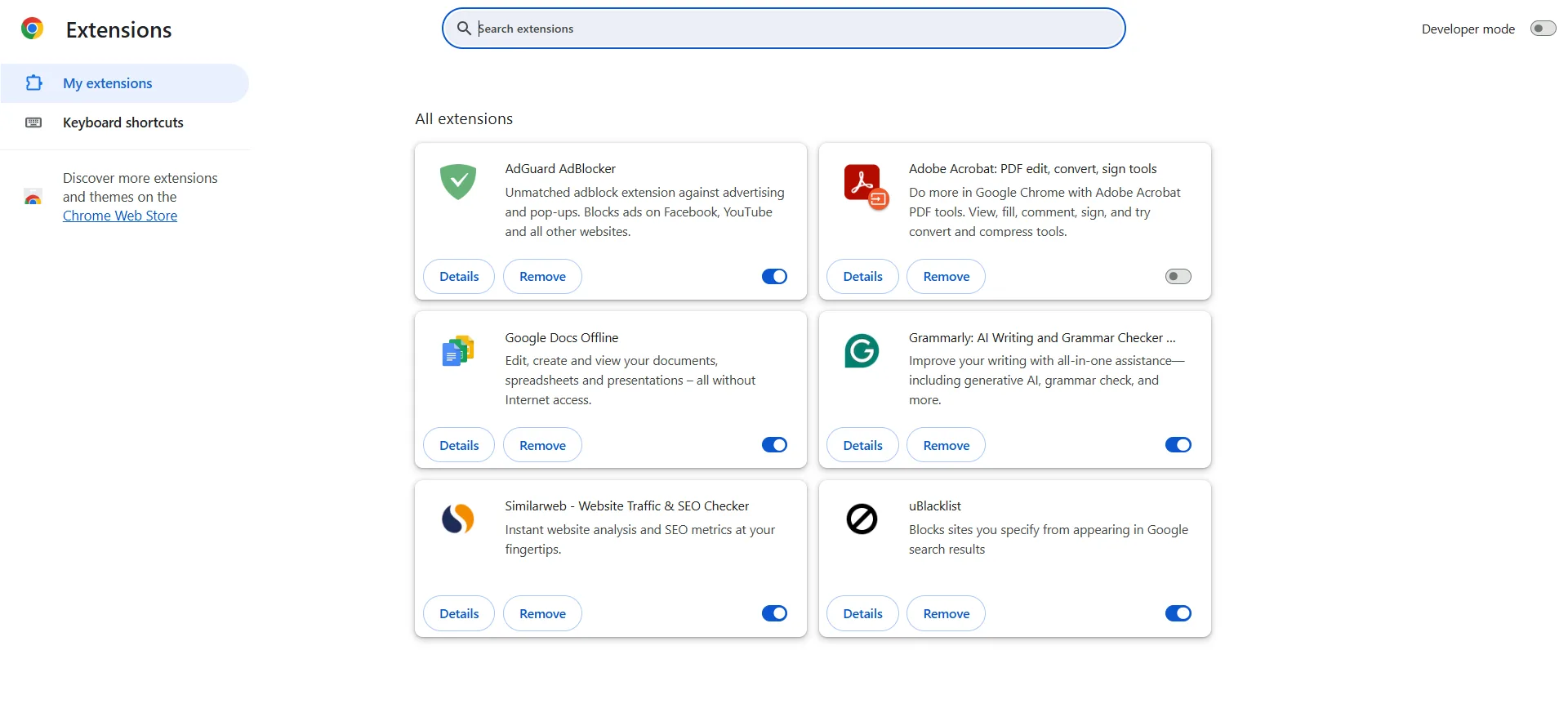The image size is (1568, 717).
Task: Focus the Search extensions field
Action: (x=784, y=29)
